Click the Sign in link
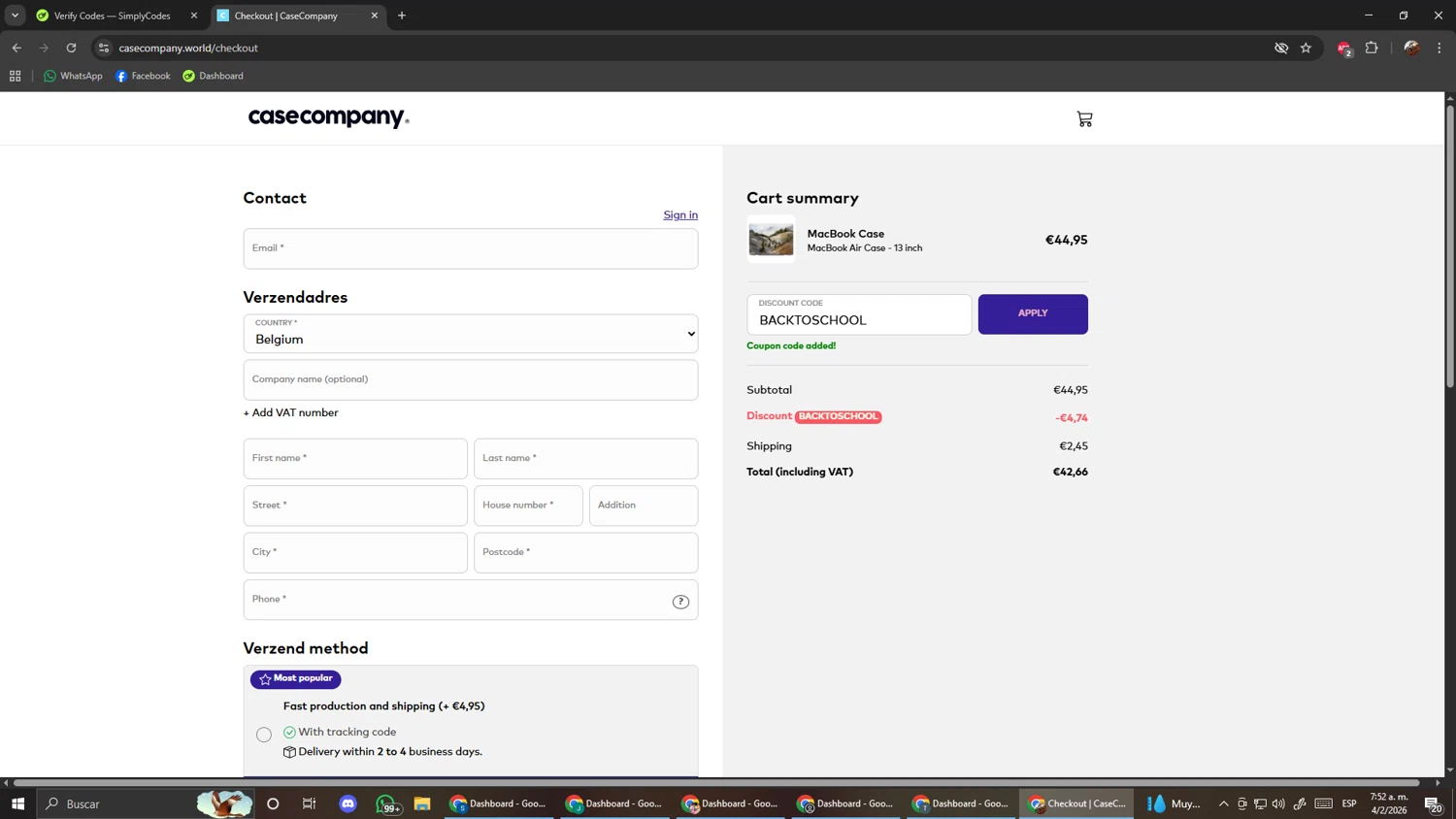Viewport: 1456px width, 819px height. click(680, 214)
